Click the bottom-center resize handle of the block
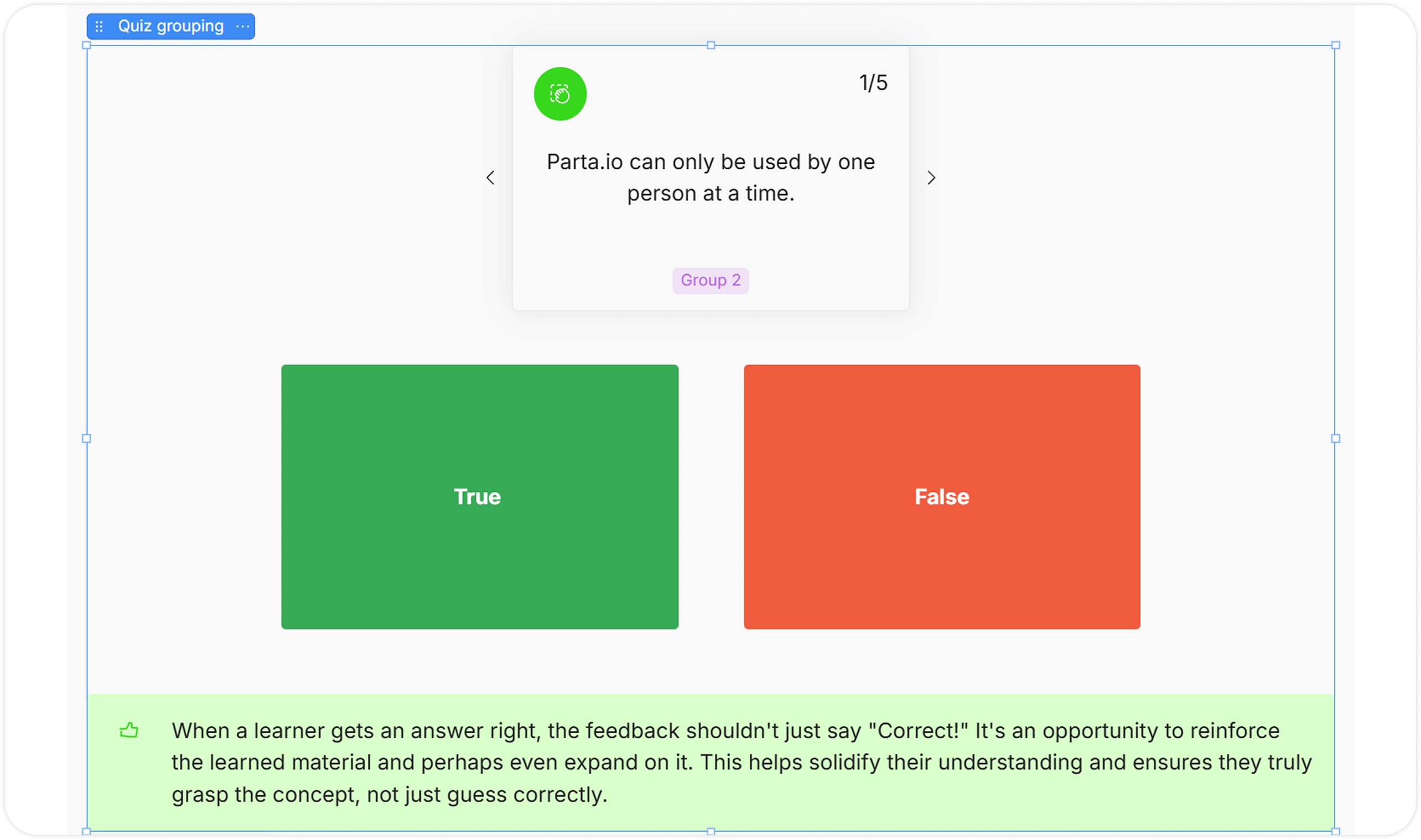This screenshot has width=1421, height=840. click(x=711, y=831)
